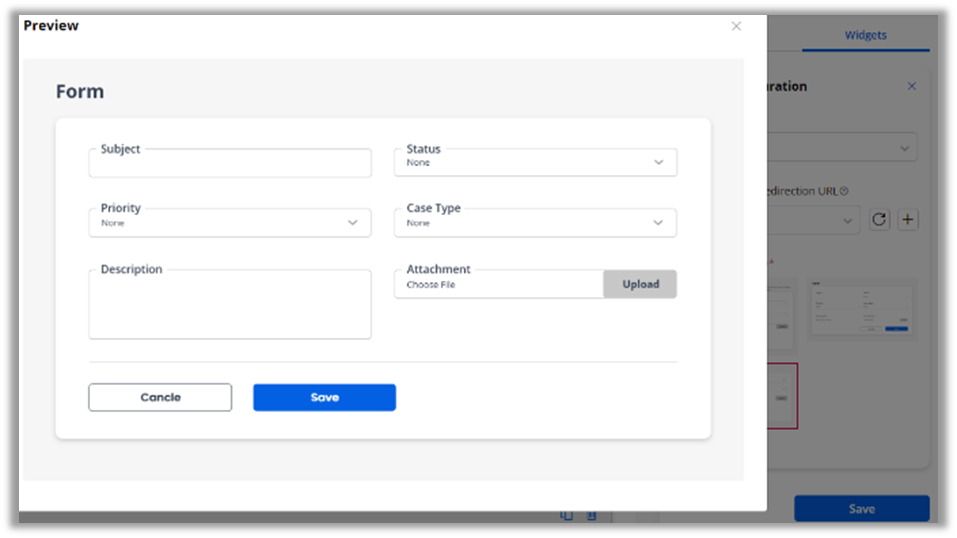
Task: Click the plus icon to add redirection URL
Action: 907,220
